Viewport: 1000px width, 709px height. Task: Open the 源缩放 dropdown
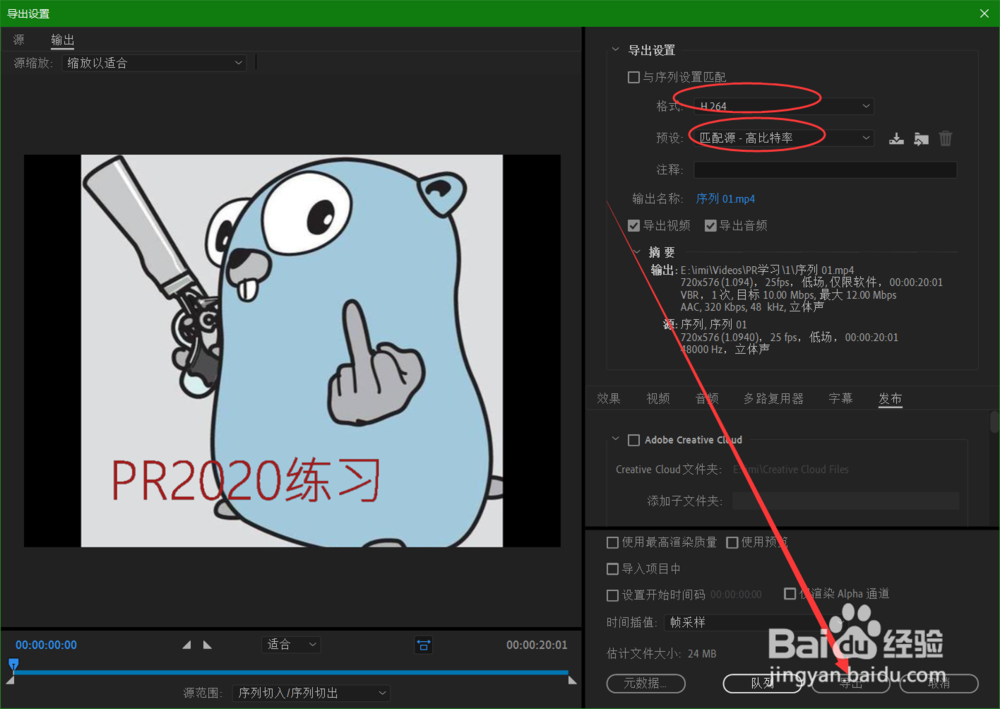[x=154, y=62]
